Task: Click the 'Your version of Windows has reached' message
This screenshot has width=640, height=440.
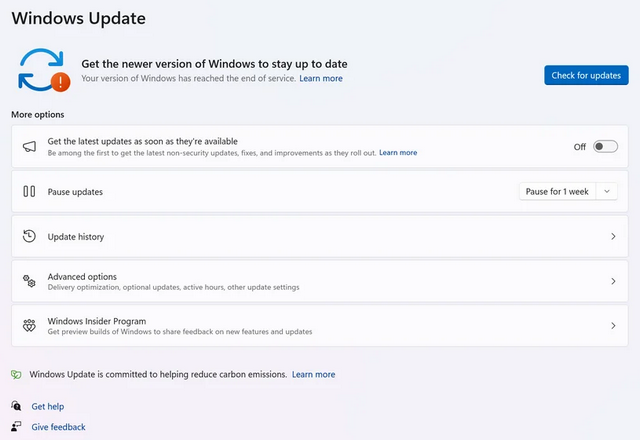Action: (x=189, y=78)
